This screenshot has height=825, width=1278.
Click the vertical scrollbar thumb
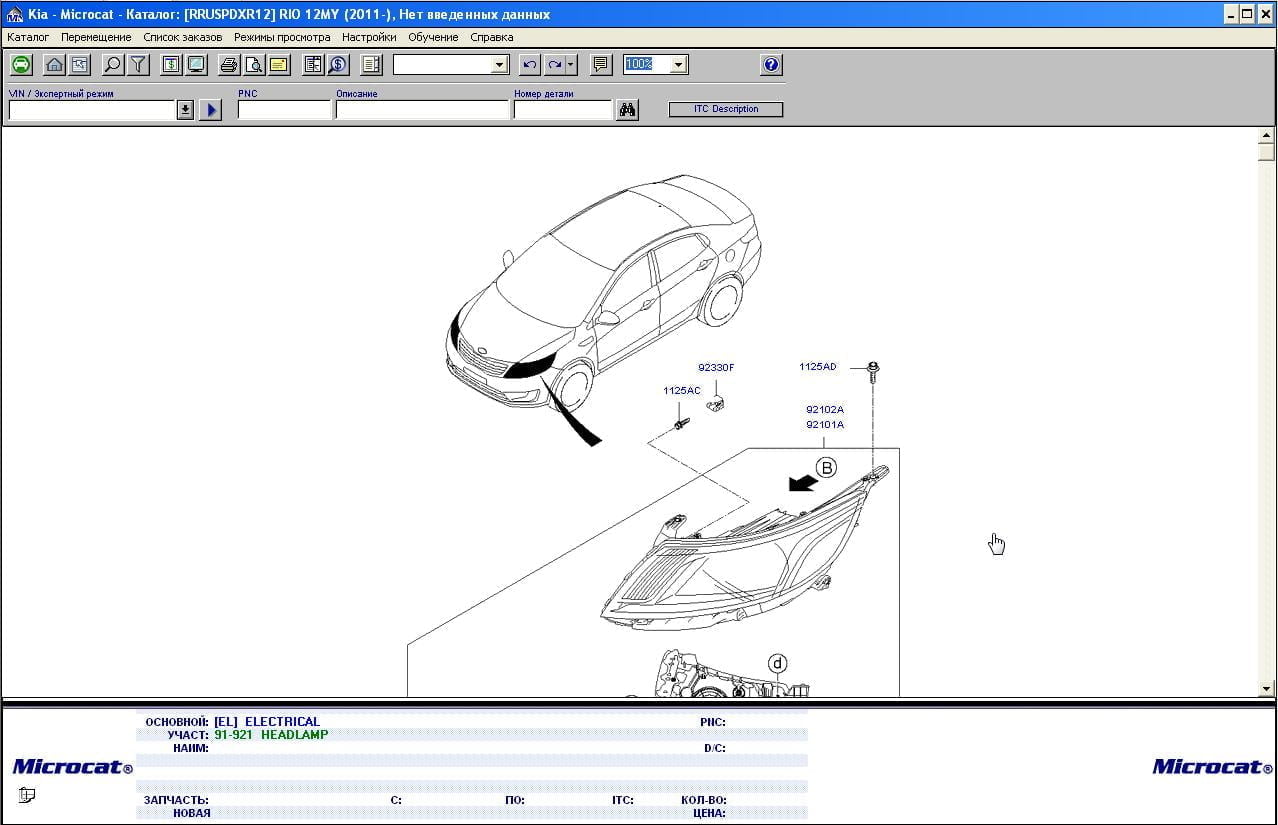coord(1267,153)
